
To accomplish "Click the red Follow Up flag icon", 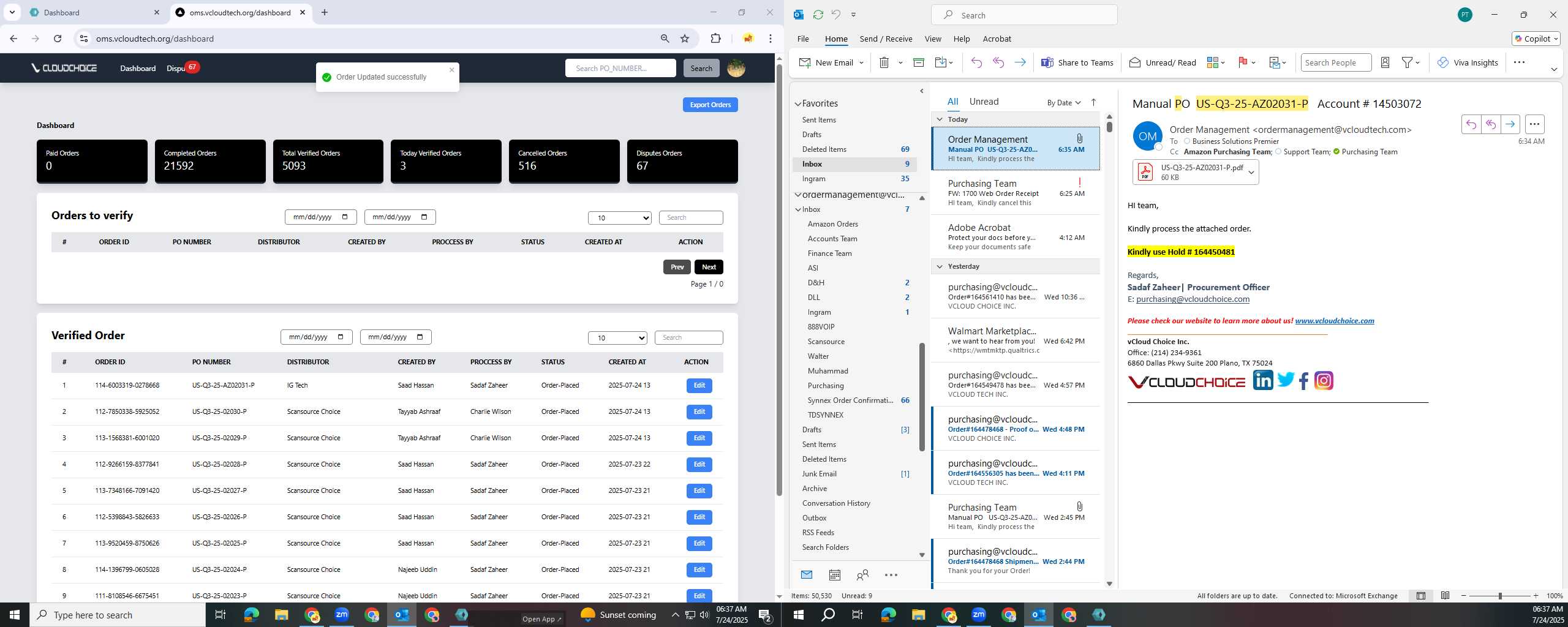I will pyautogui.click(x=1243, y=62).
